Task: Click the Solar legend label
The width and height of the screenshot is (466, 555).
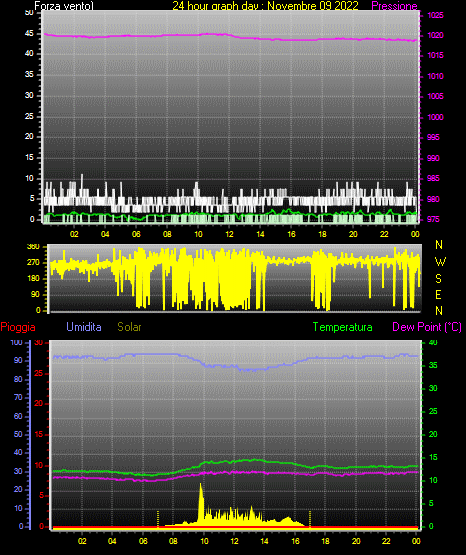Action: (129, 327)
